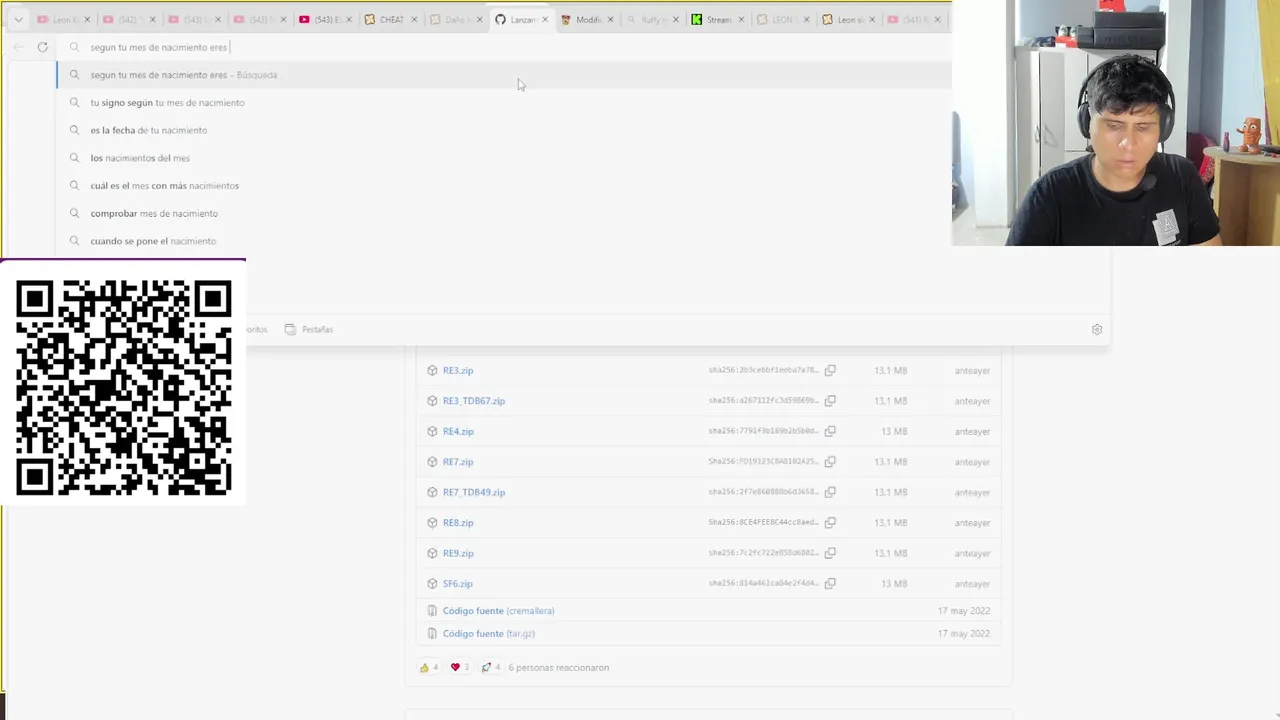This screenshot has width=1280, height=720.
Task: Copy the SHA256 hash for RE9.zip
Action: point(830,553)
